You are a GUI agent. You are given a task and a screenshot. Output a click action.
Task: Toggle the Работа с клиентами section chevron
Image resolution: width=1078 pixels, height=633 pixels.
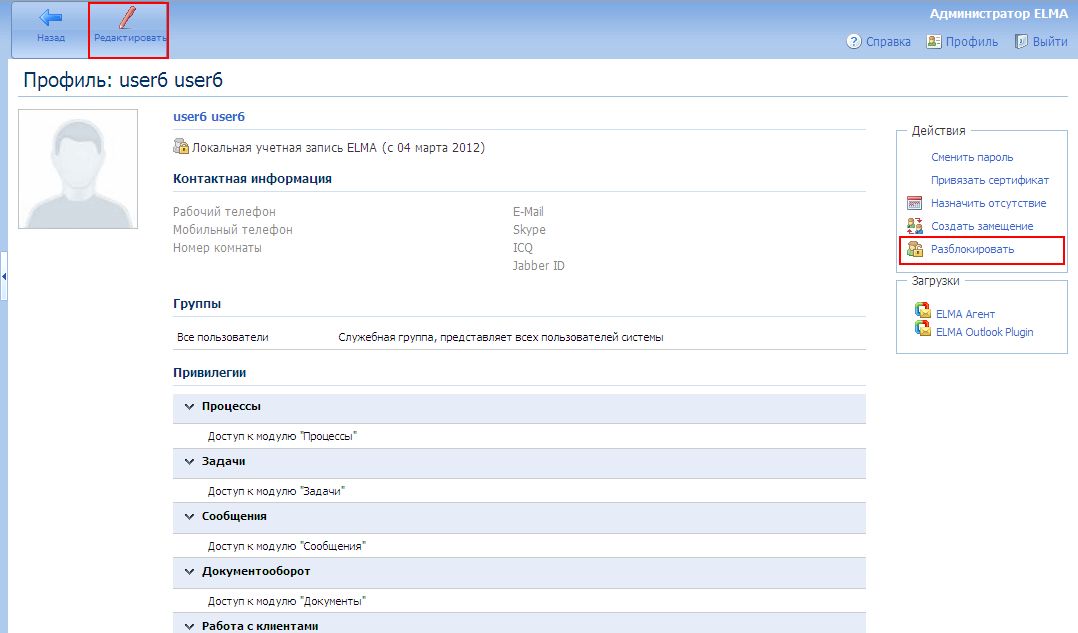[190, 627]
